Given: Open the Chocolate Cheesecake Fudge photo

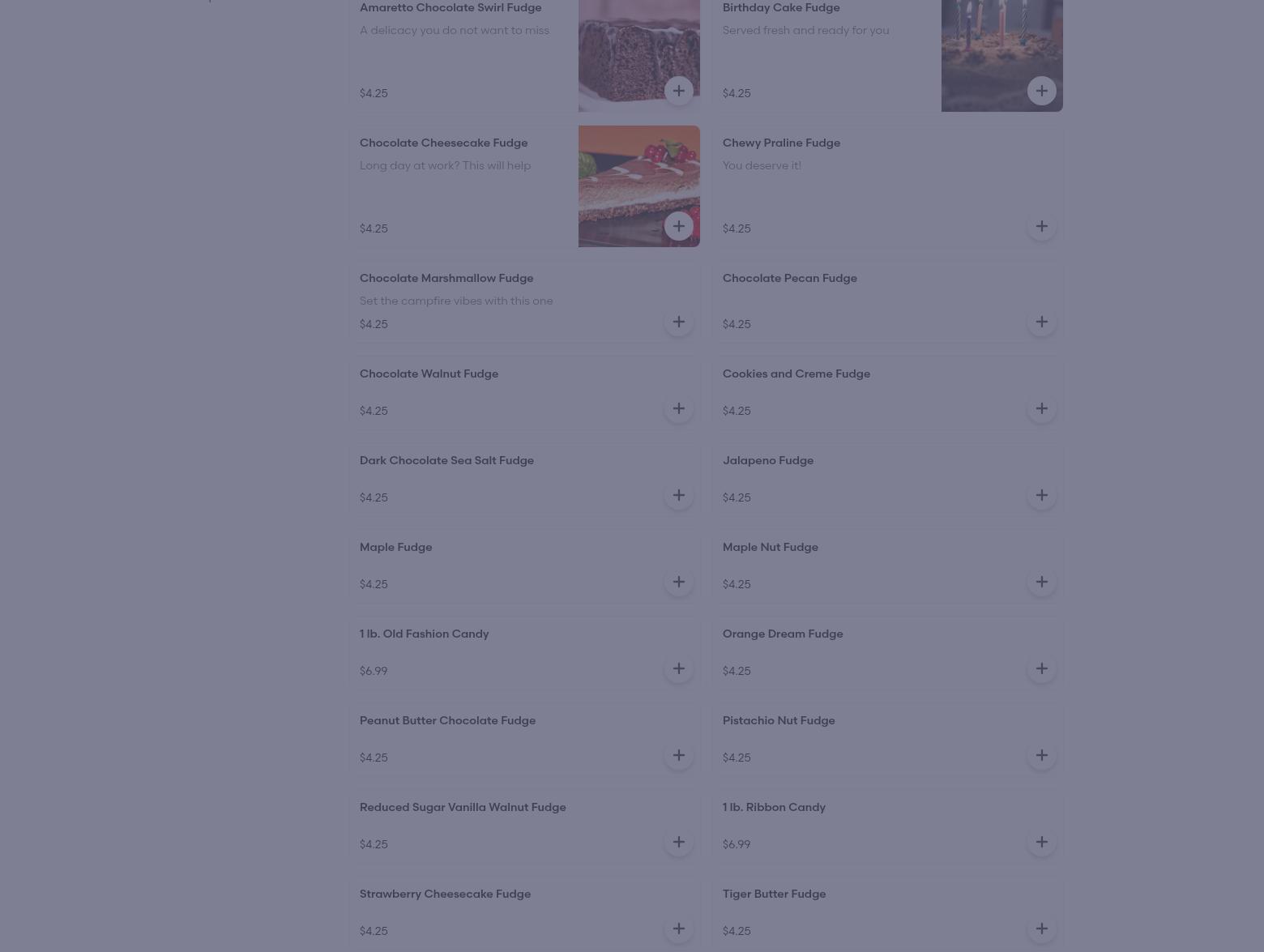Looking at the screenshot, I should pos(639,186).
